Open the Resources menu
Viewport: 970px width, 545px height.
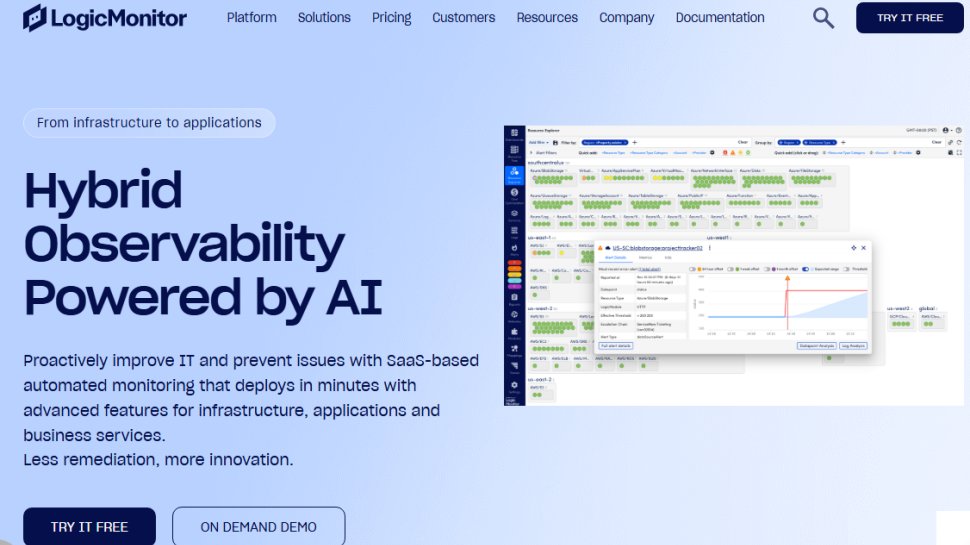547,18
